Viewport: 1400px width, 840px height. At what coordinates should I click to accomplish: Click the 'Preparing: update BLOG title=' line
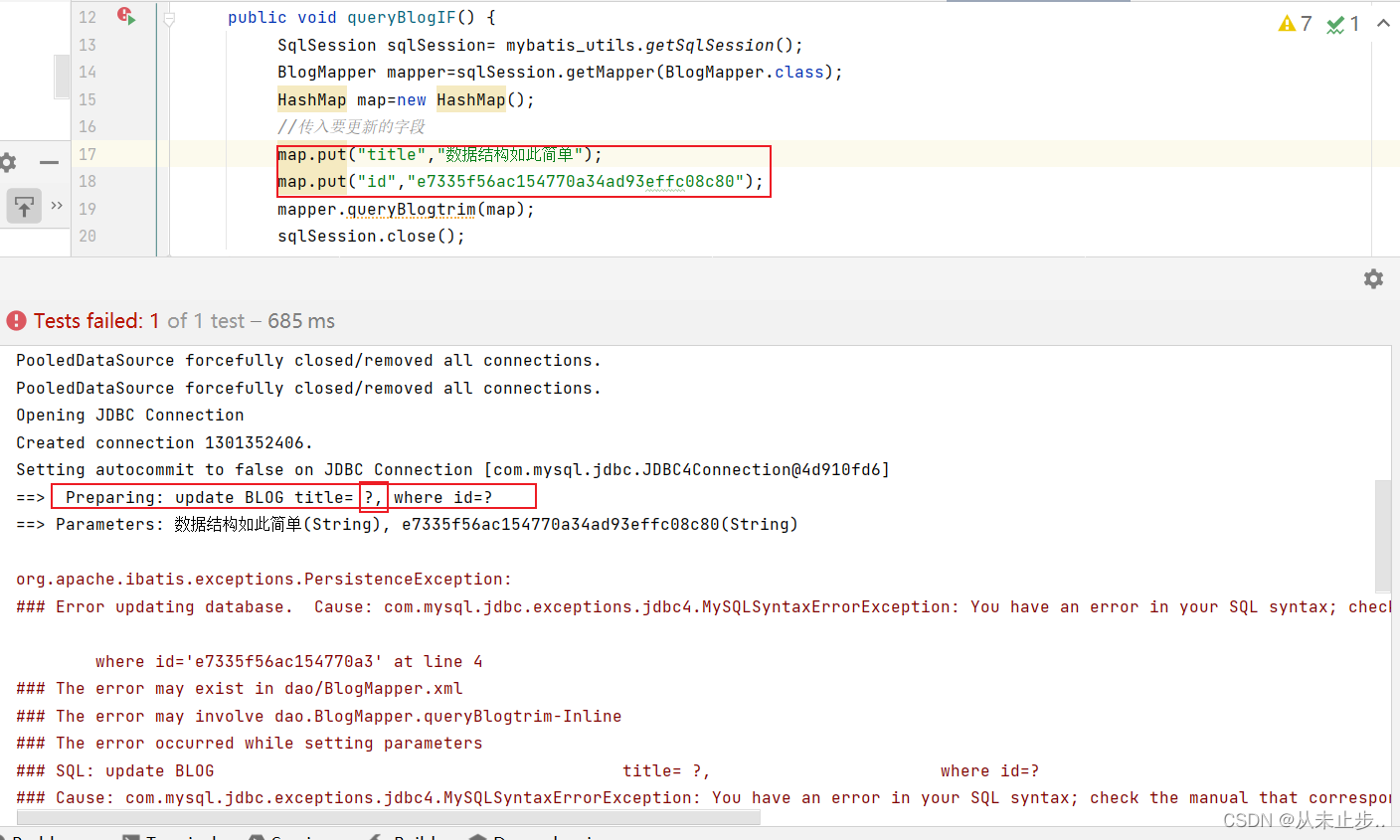254,497
